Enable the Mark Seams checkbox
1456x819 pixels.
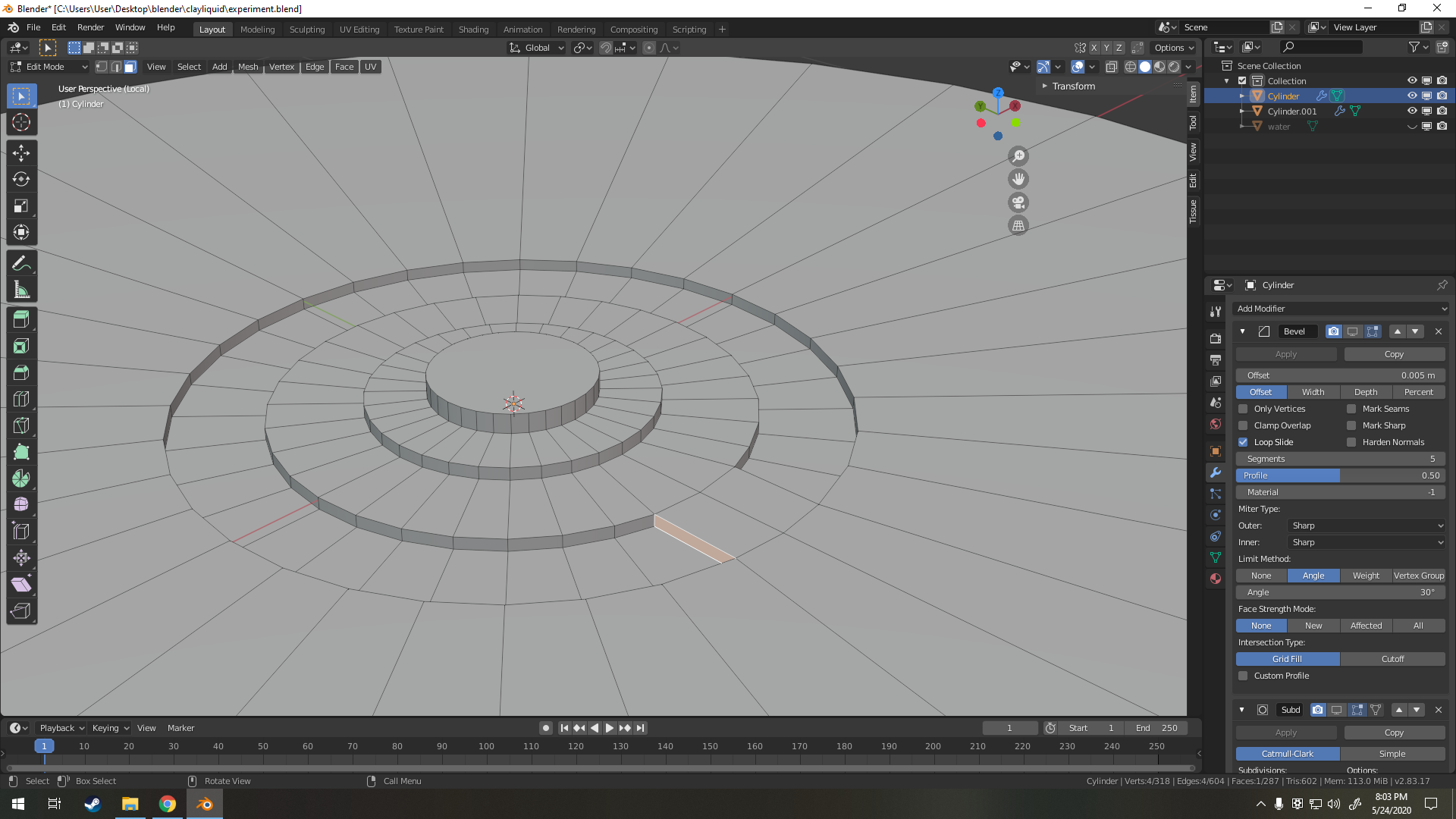click(x=1351, y=409)
